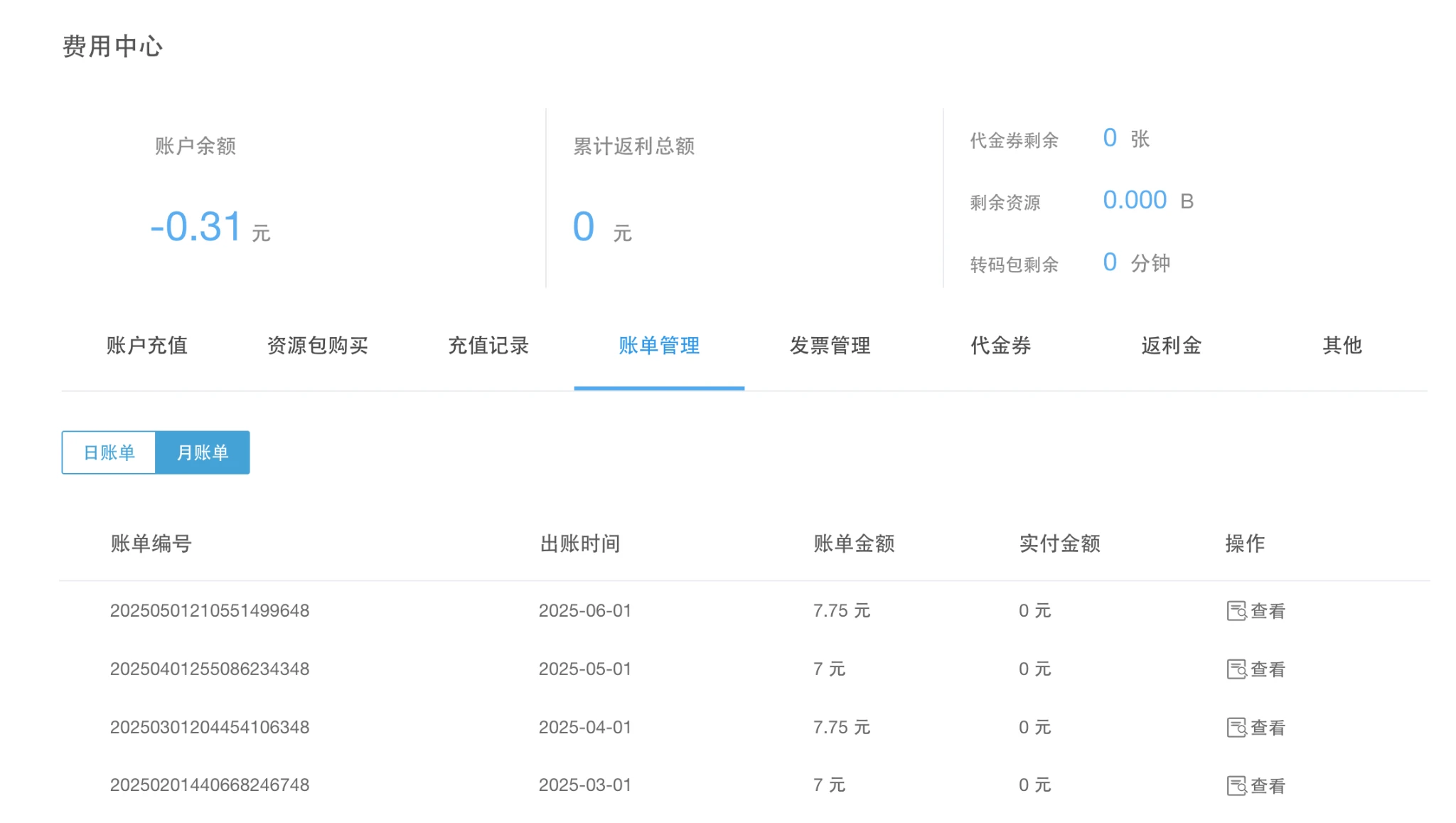
Task: Switch to 充值记录 tab
Action: (x=488, y=346)
